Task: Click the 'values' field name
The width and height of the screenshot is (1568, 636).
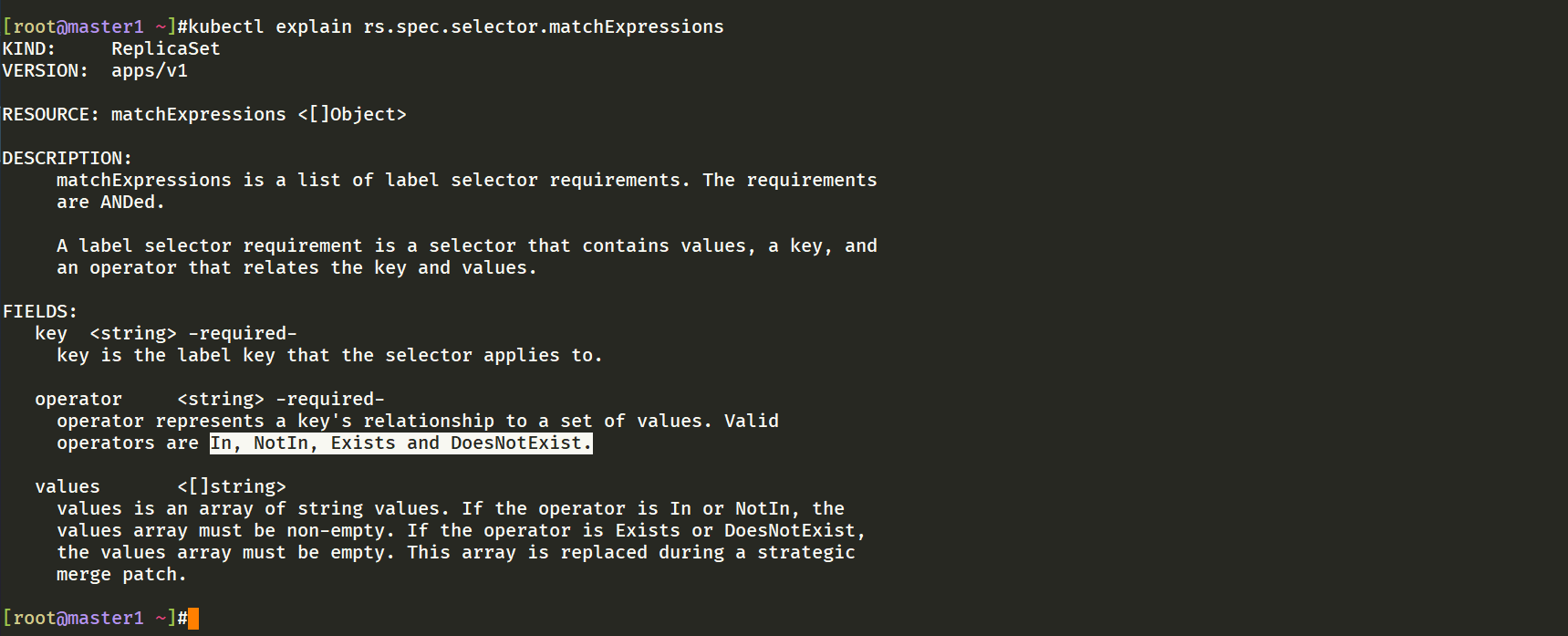Action: click(67, 487)
